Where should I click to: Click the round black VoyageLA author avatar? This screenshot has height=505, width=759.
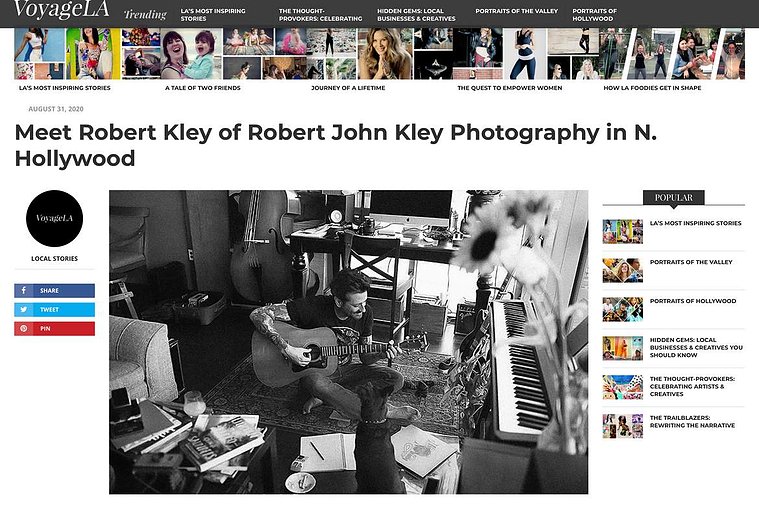(54, 218)
